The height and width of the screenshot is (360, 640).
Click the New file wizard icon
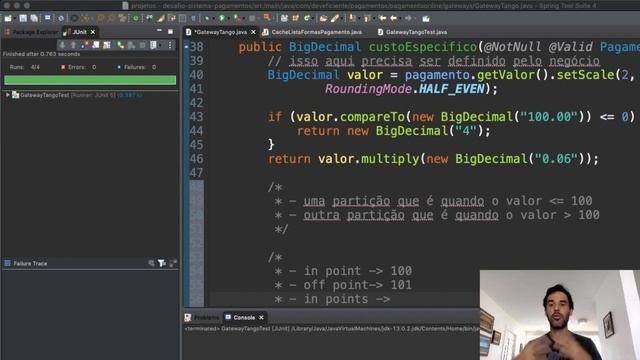pyautogui.click(x=8, y=18)
